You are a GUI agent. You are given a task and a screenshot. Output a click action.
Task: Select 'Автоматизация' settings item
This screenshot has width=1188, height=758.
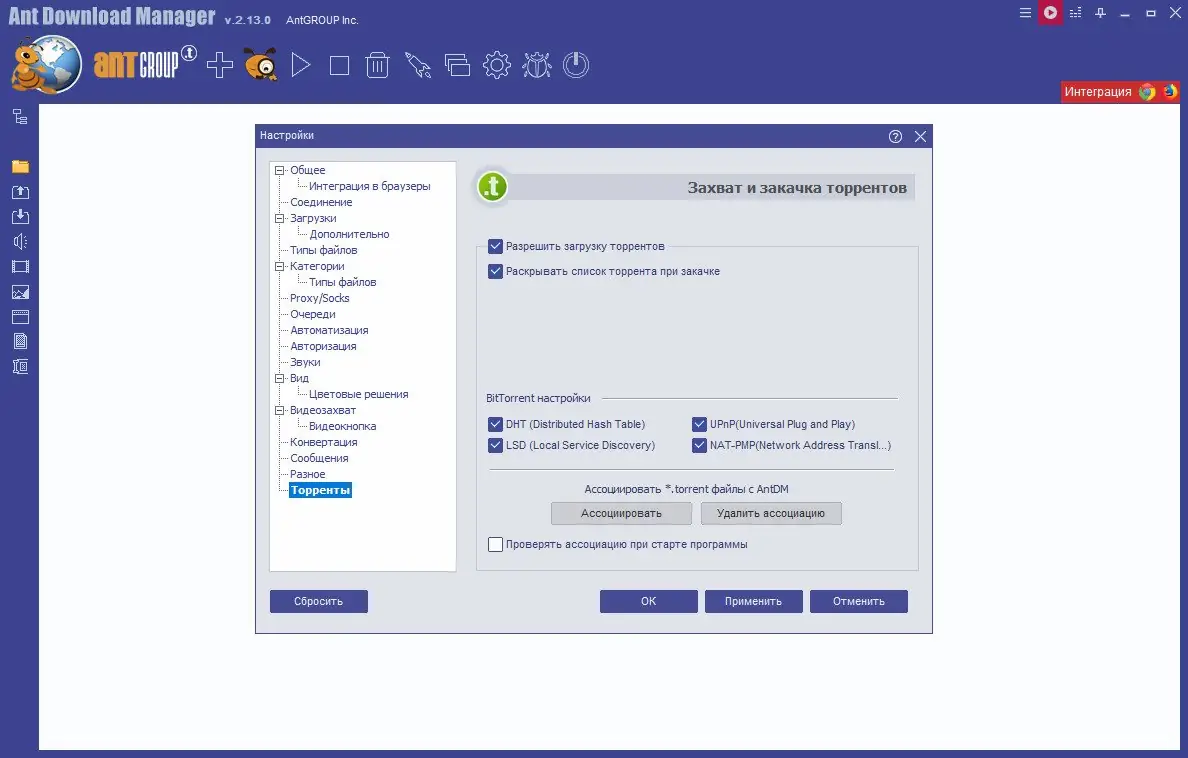[329, 330]
